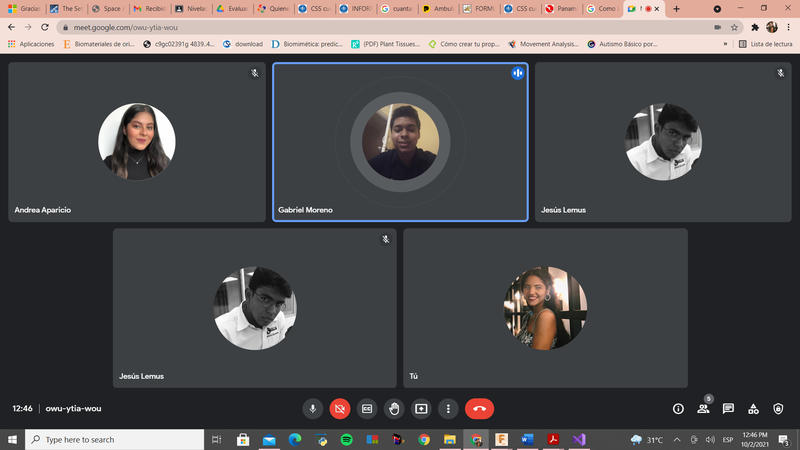Reload the Meet page

click(45, 27)
